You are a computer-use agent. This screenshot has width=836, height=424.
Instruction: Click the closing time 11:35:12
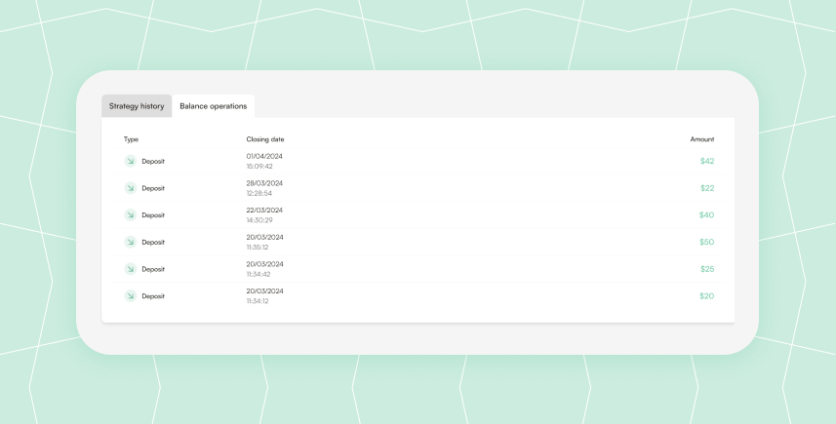click(257, 247)
